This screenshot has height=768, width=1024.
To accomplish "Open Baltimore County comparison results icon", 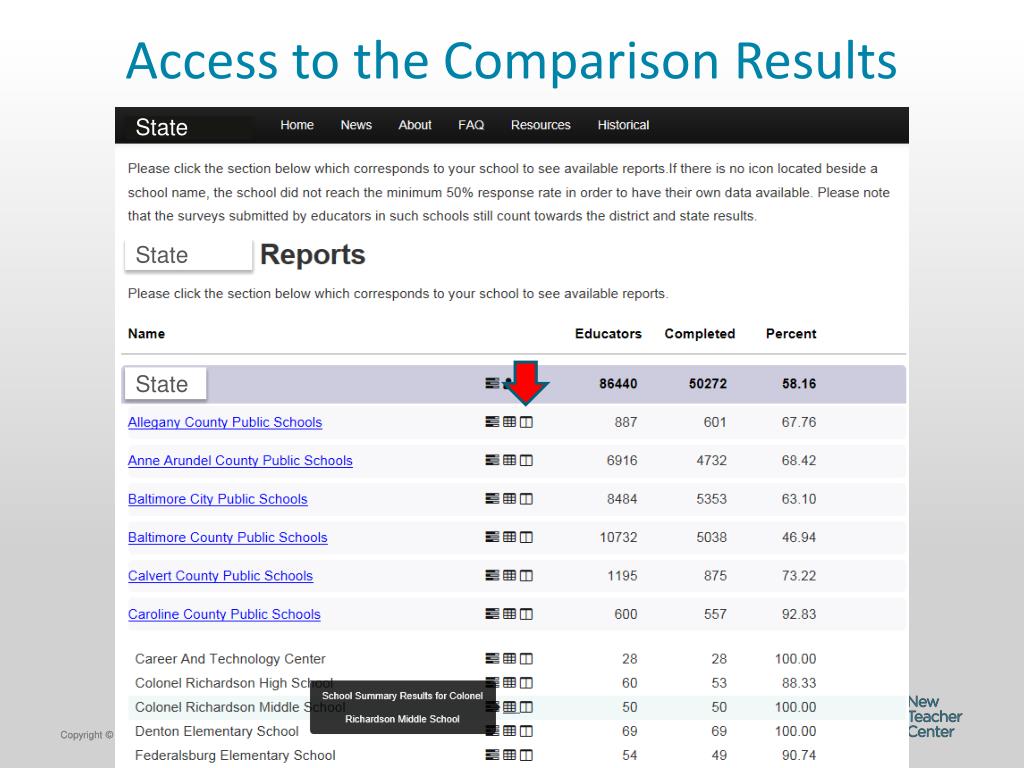I will tap(526, 537).
